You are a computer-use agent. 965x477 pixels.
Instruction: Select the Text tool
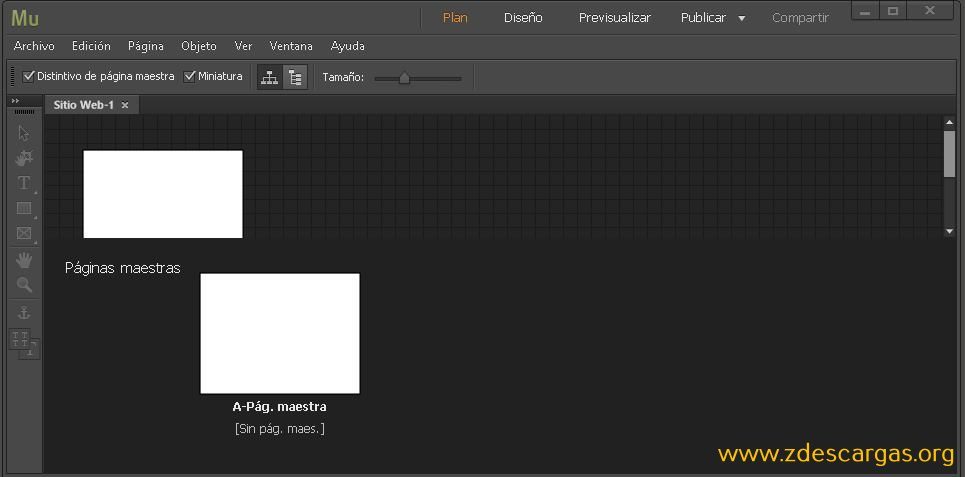point(24,183)
